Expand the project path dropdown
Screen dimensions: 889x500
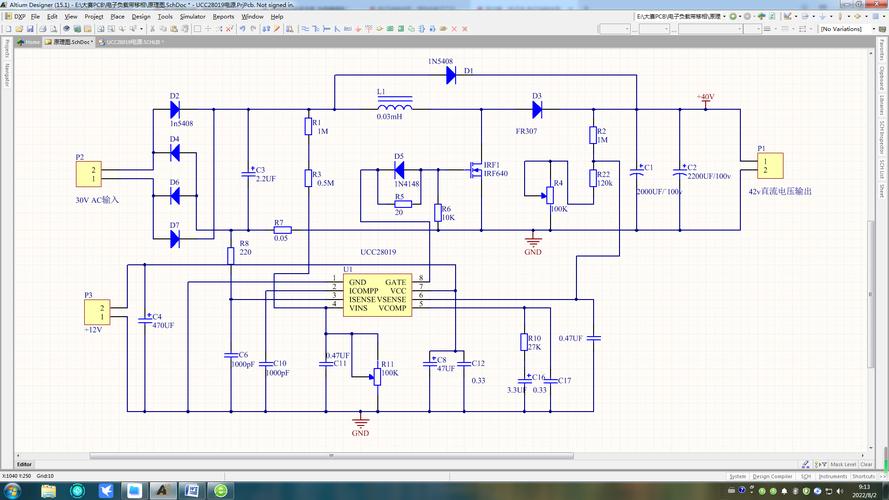pos(723,17)
